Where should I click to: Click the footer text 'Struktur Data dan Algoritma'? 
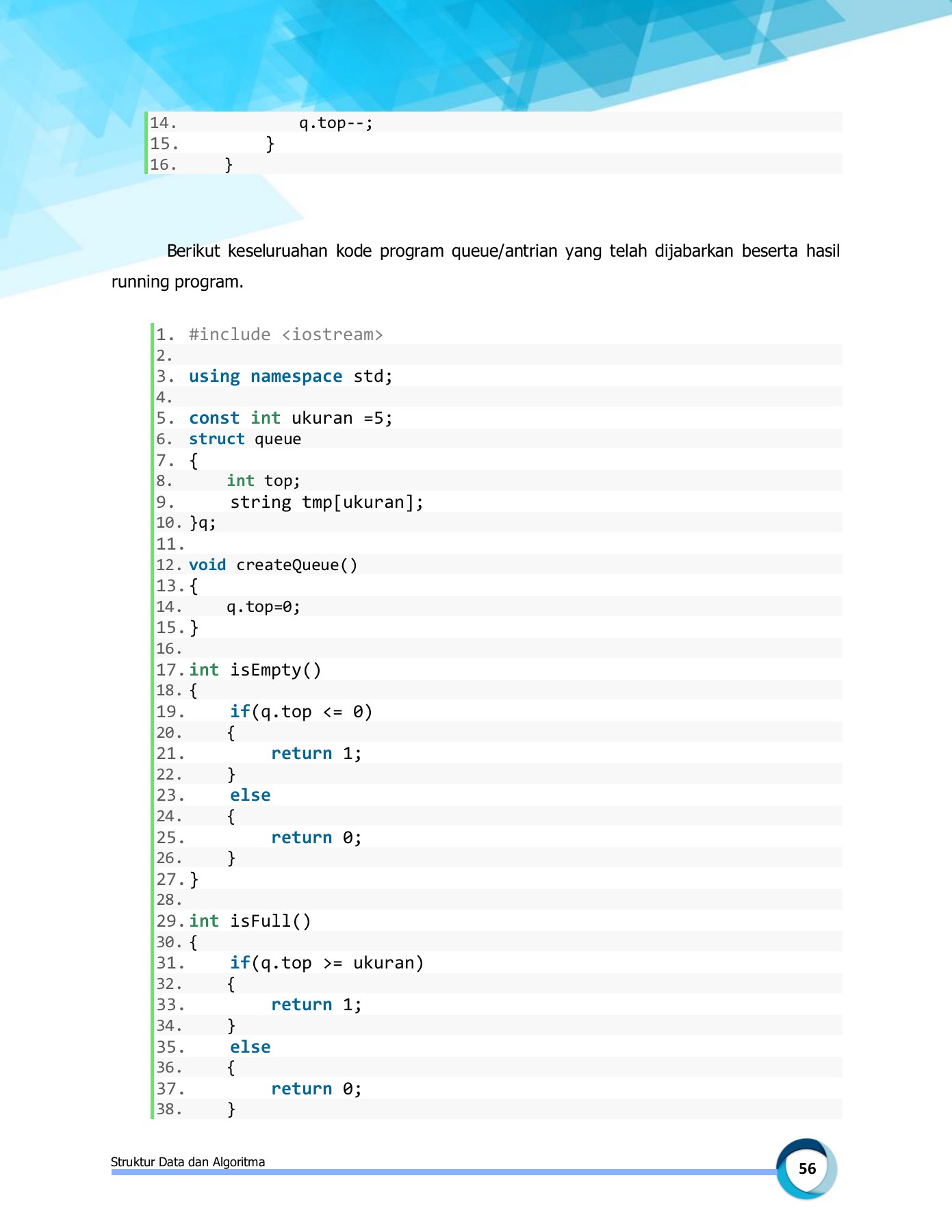coord(188,1162)
